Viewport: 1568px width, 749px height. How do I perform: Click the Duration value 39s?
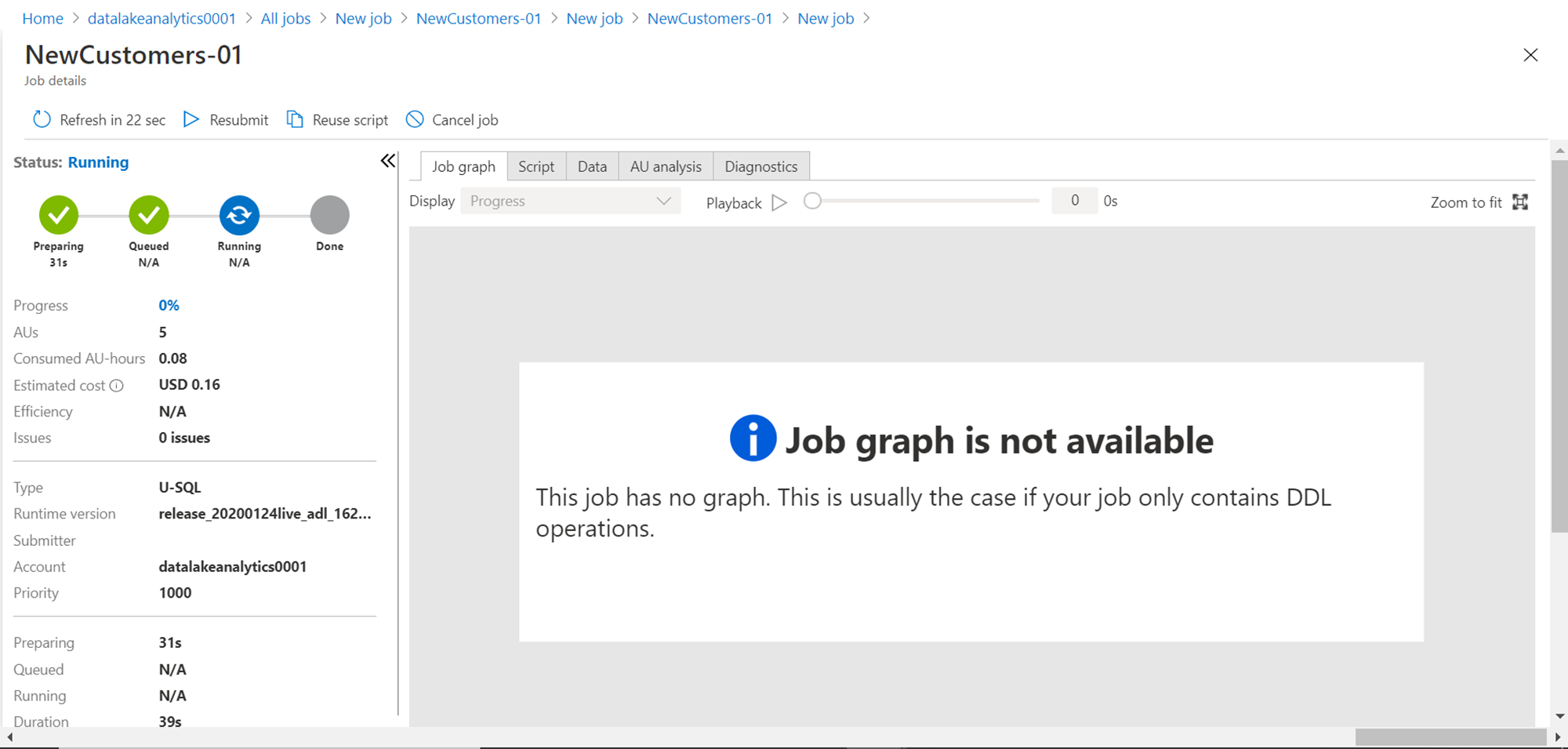coord(170,722)
